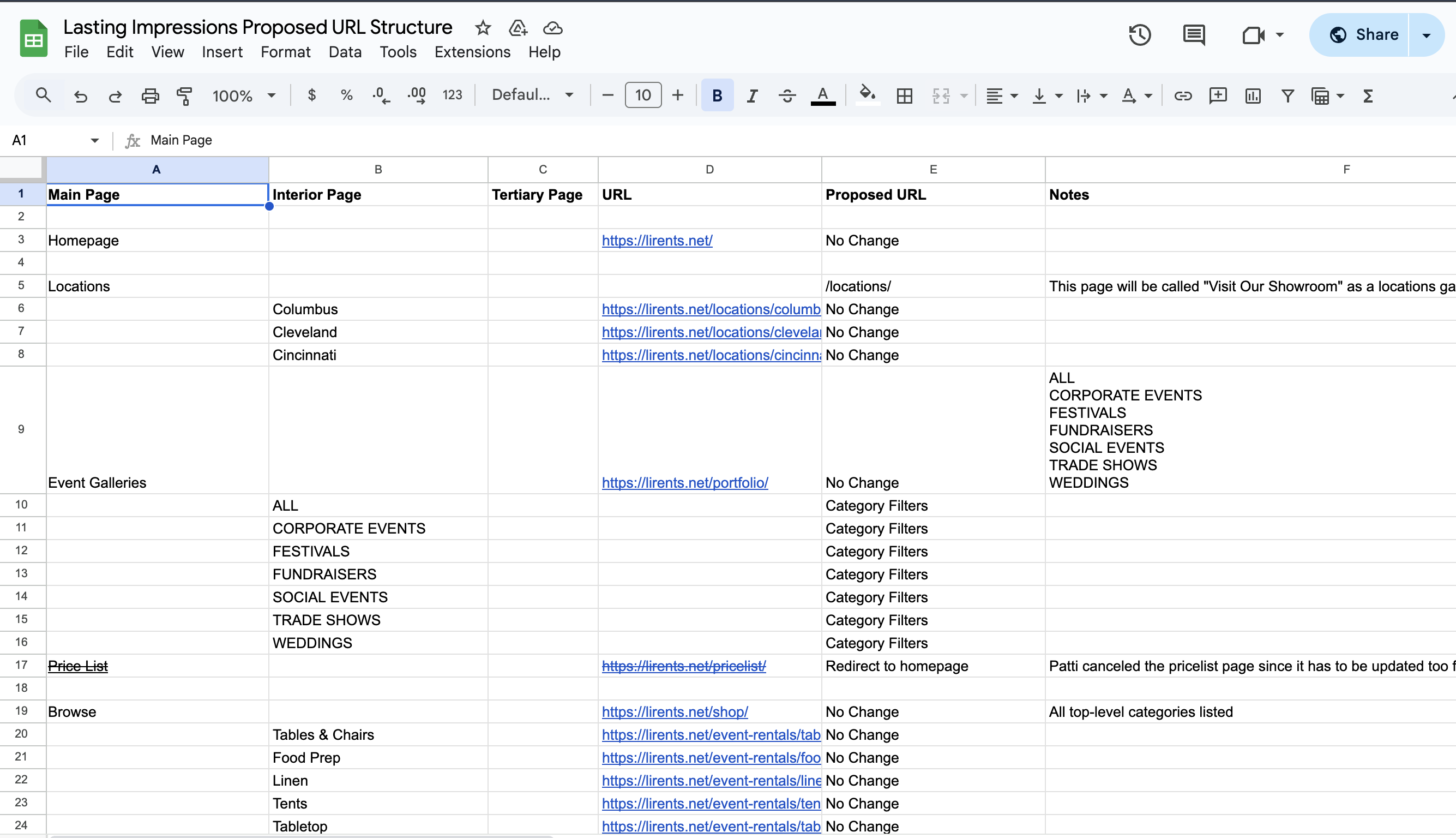Toggle bold formatting
This screenshot has width=1456, height=838.
pos(717,95)
